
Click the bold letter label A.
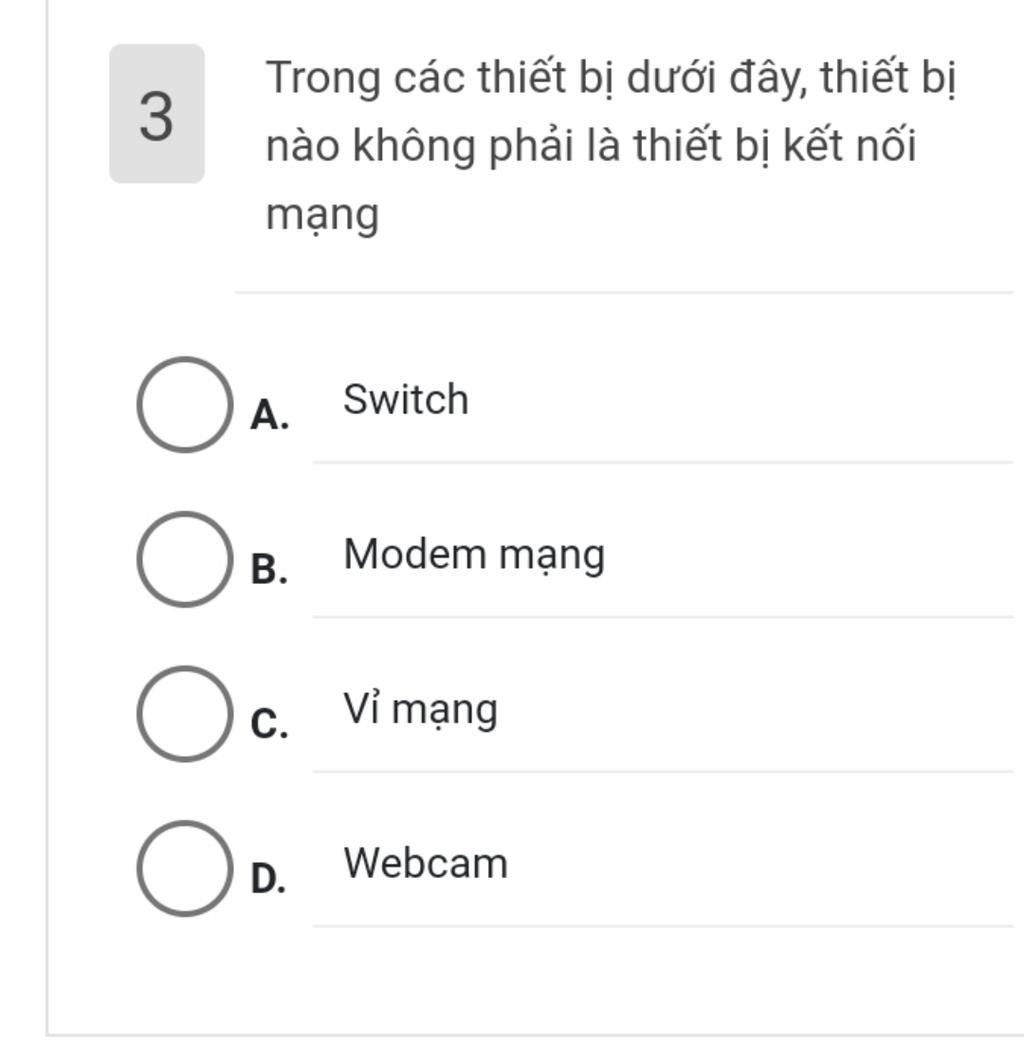[x=269, y=414]
